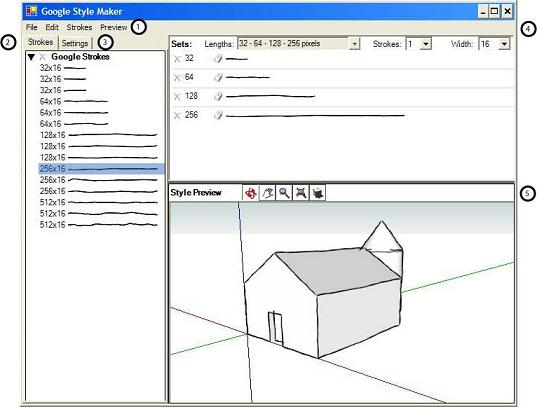
Task: Open the Strokes menu in menu bar
Action: [x=79, y=27]
